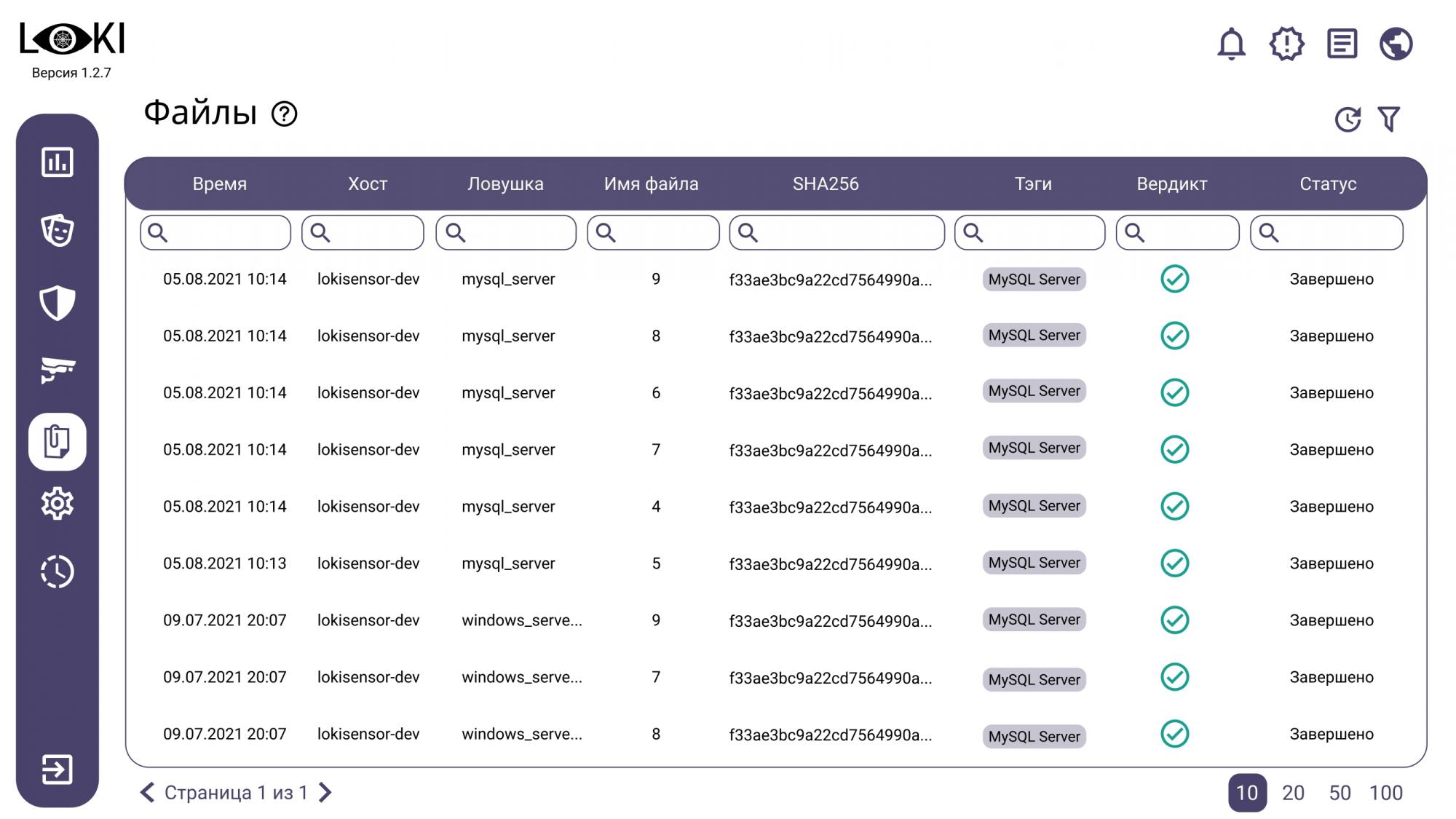Open the history clock icon in the sidebar
Viewport: 1456px width, 819px height.
[58, 571]
